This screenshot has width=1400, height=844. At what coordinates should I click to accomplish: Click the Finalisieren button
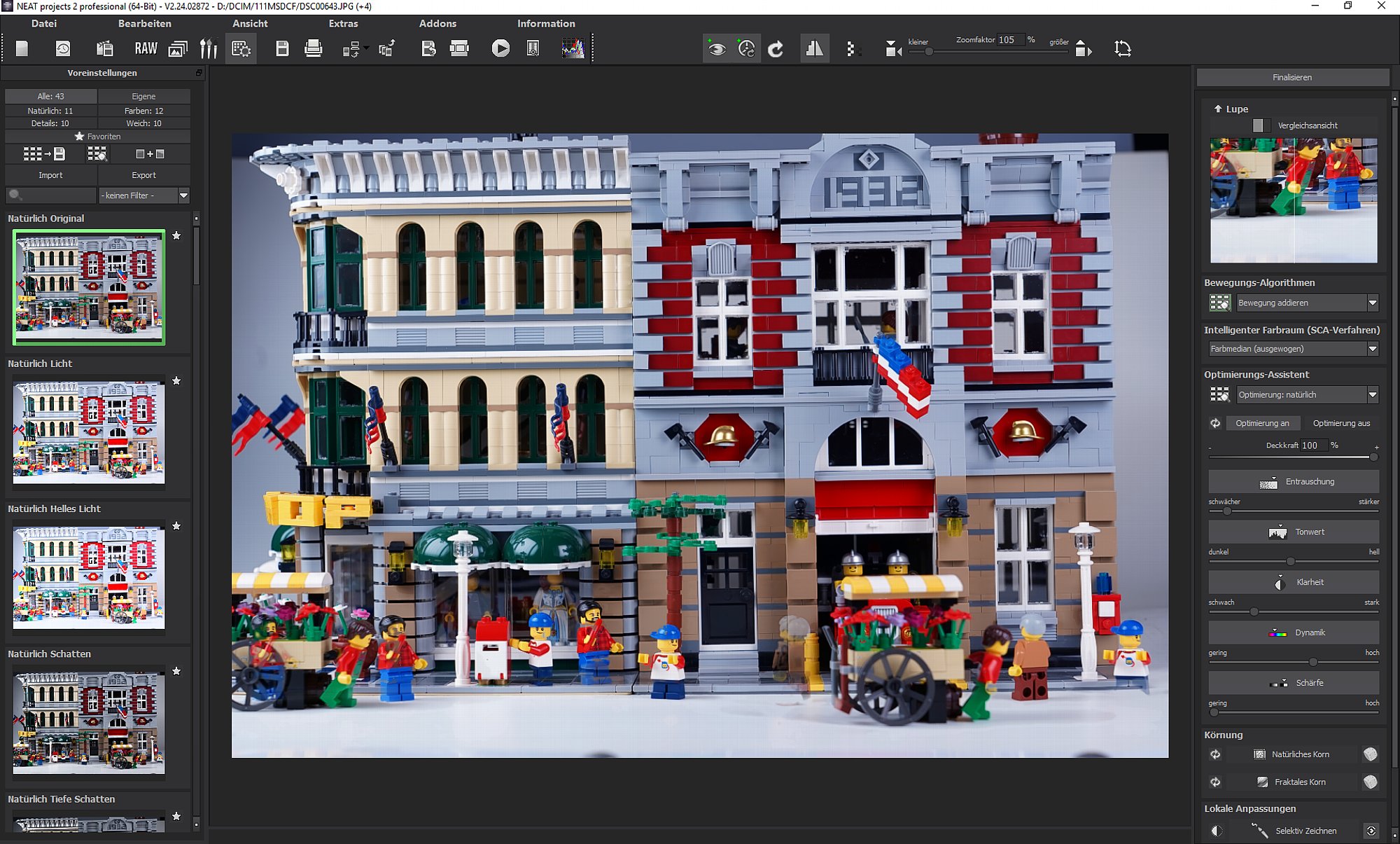[1292, 77]
